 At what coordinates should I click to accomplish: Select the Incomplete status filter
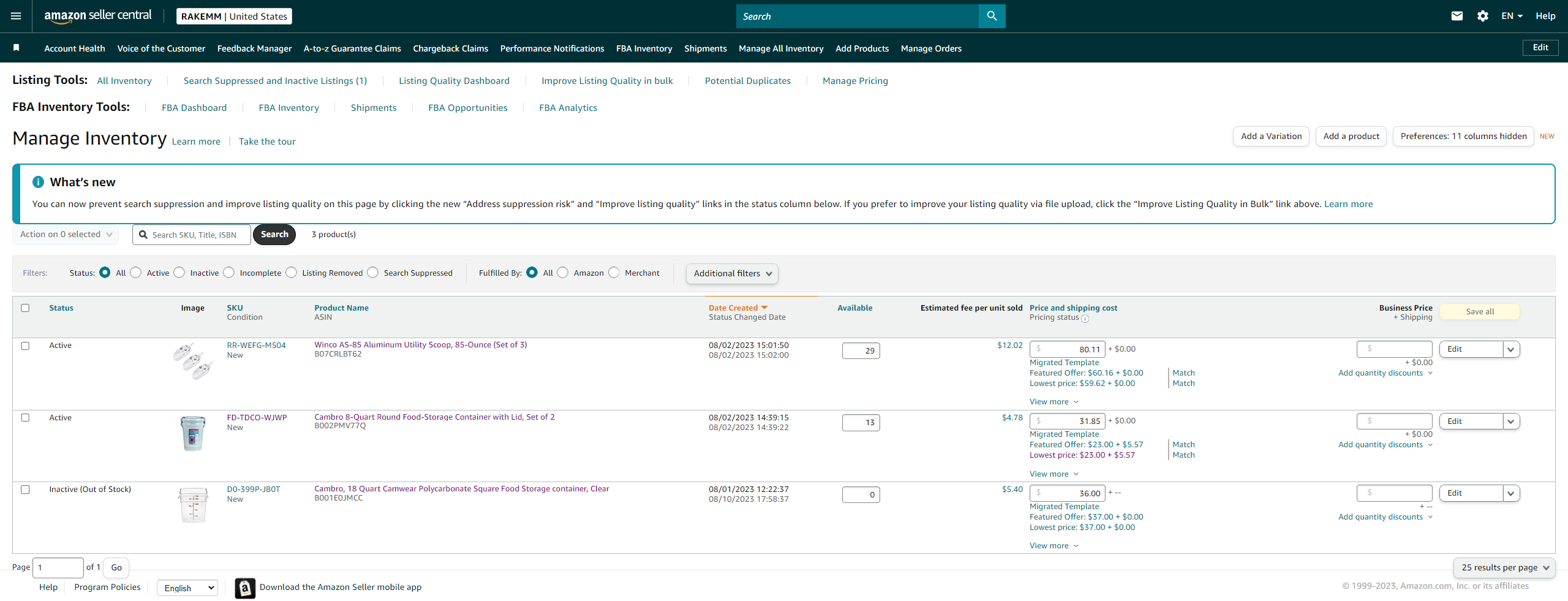[228, 273]
